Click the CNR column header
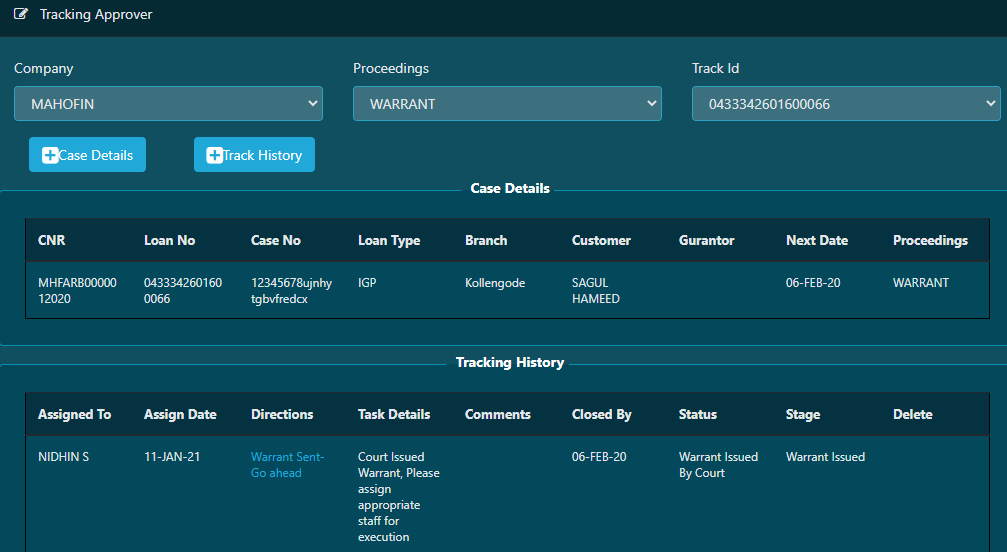 coord(51,240)
